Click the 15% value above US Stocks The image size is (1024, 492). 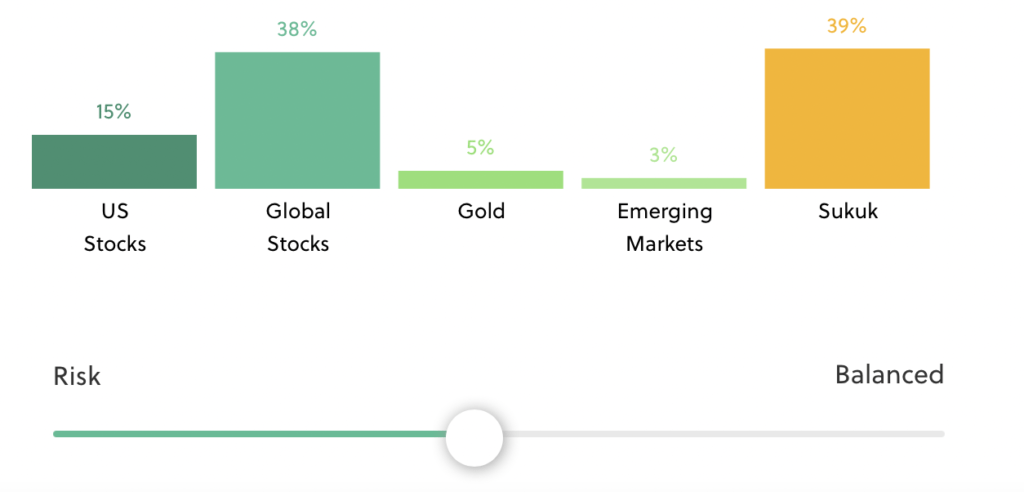pos(114,112)
